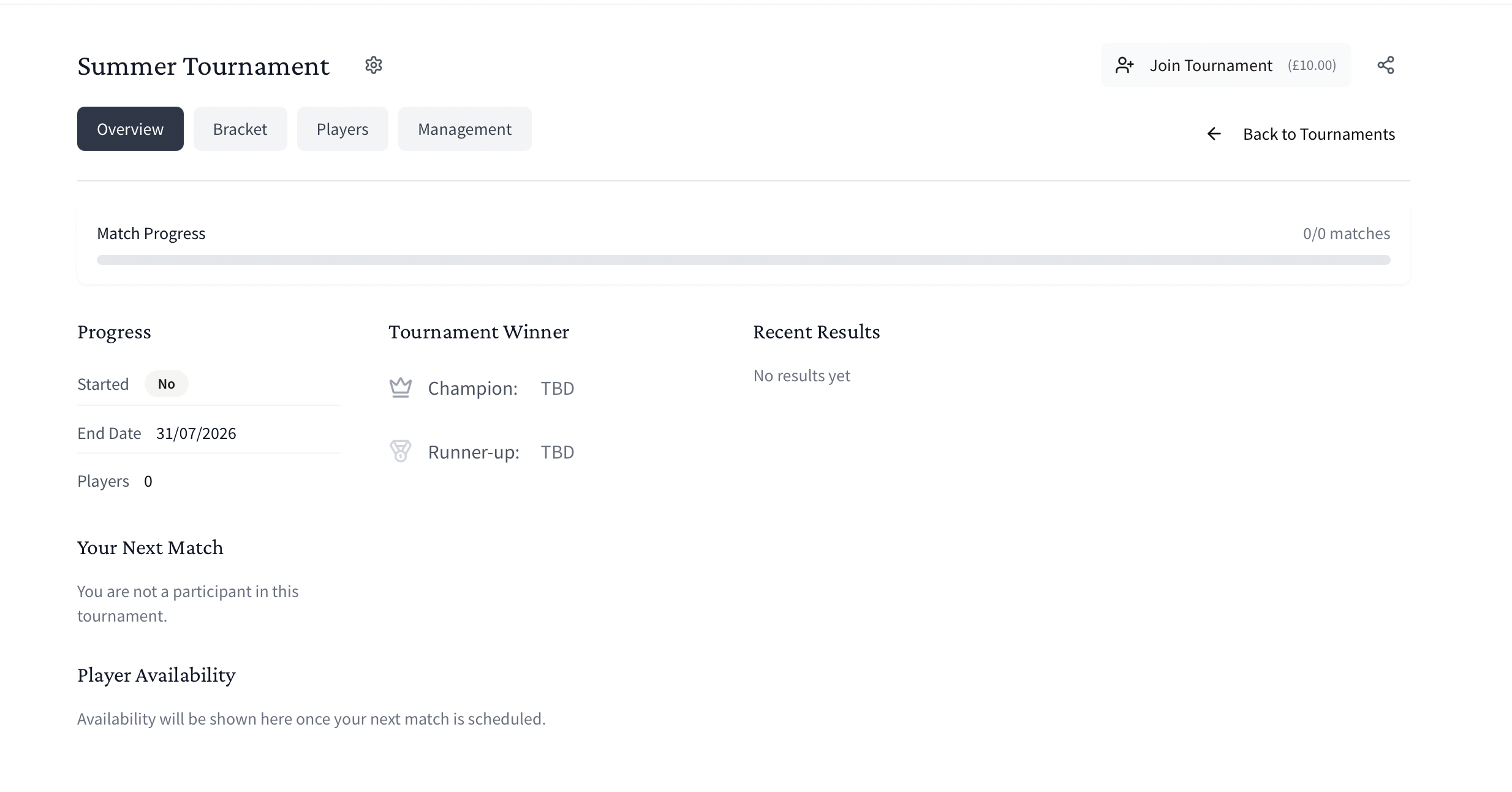Click the Started 'No' badge
This screenshot has width=1512, height=792.
[x=167, y=384]
